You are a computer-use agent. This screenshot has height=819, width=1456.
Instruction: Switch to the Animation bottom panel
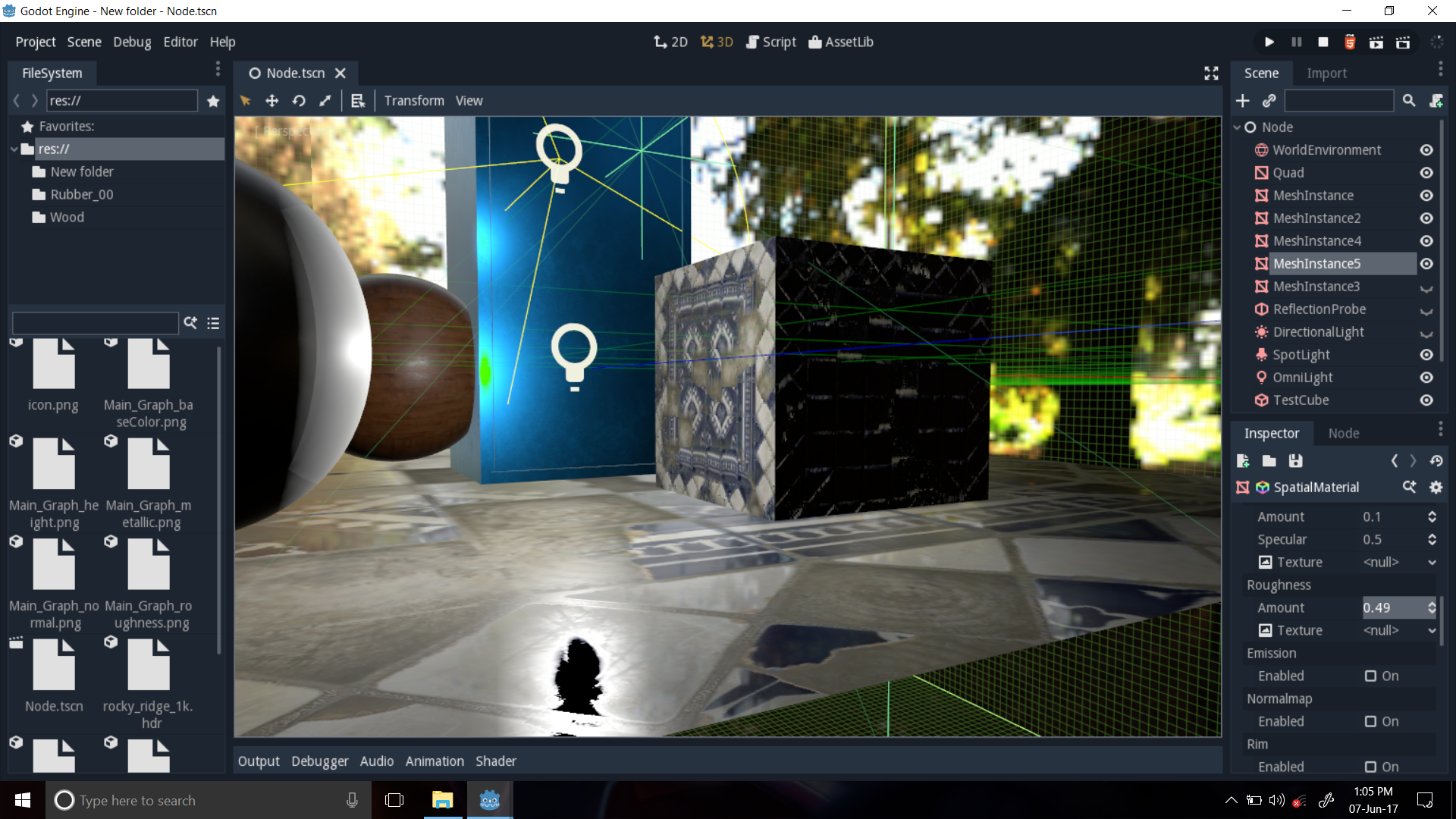[434, 761]
